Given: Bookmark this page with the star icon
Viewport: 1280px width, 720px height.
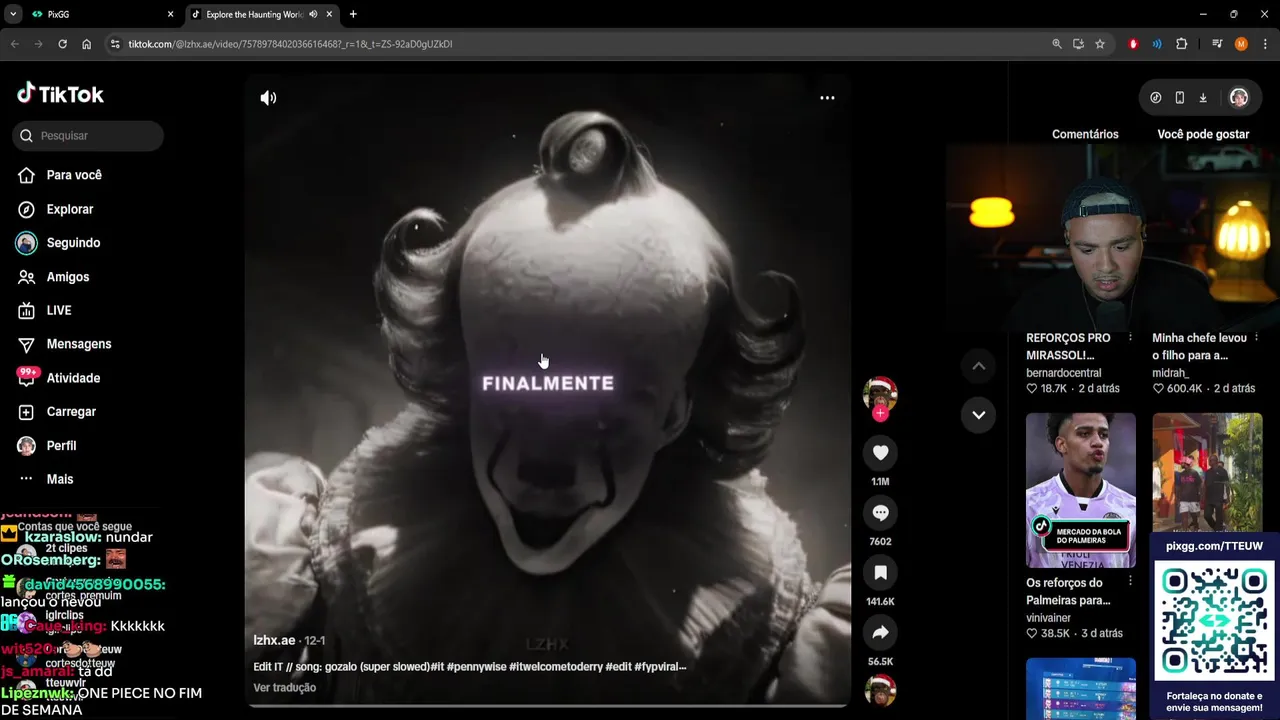Looking at the screenshot, I should 1100,44.
